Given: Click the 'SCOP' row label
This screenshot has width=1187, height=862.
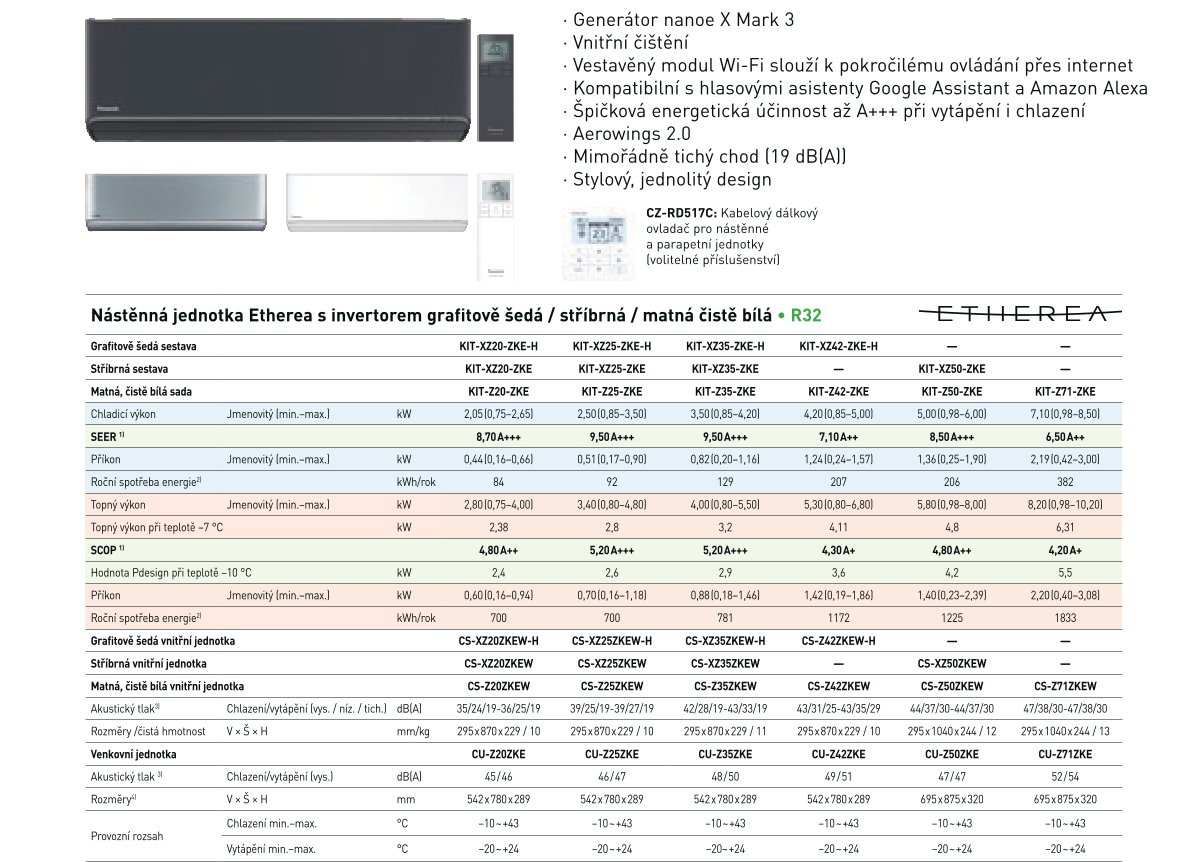Looking at the screenshot, I should (x=107, y=550).
